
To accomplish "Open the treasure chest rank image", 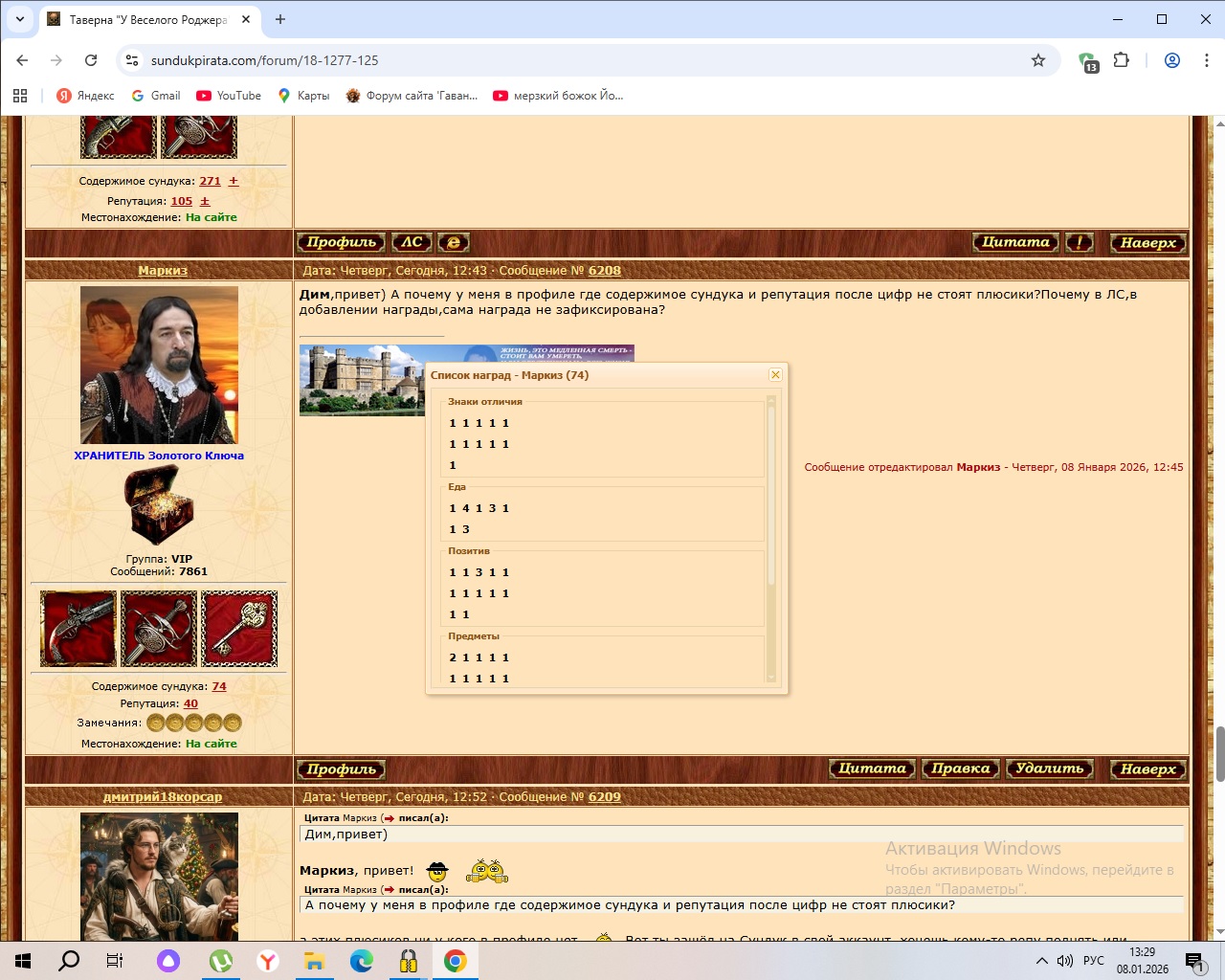I will tap(159, 505).
